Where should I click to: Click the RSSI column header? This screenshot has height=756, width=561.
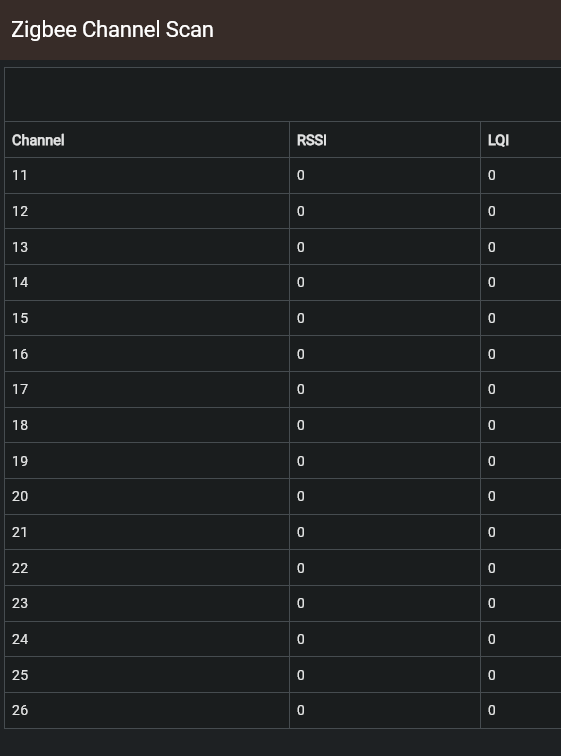(x=311, y=140)
